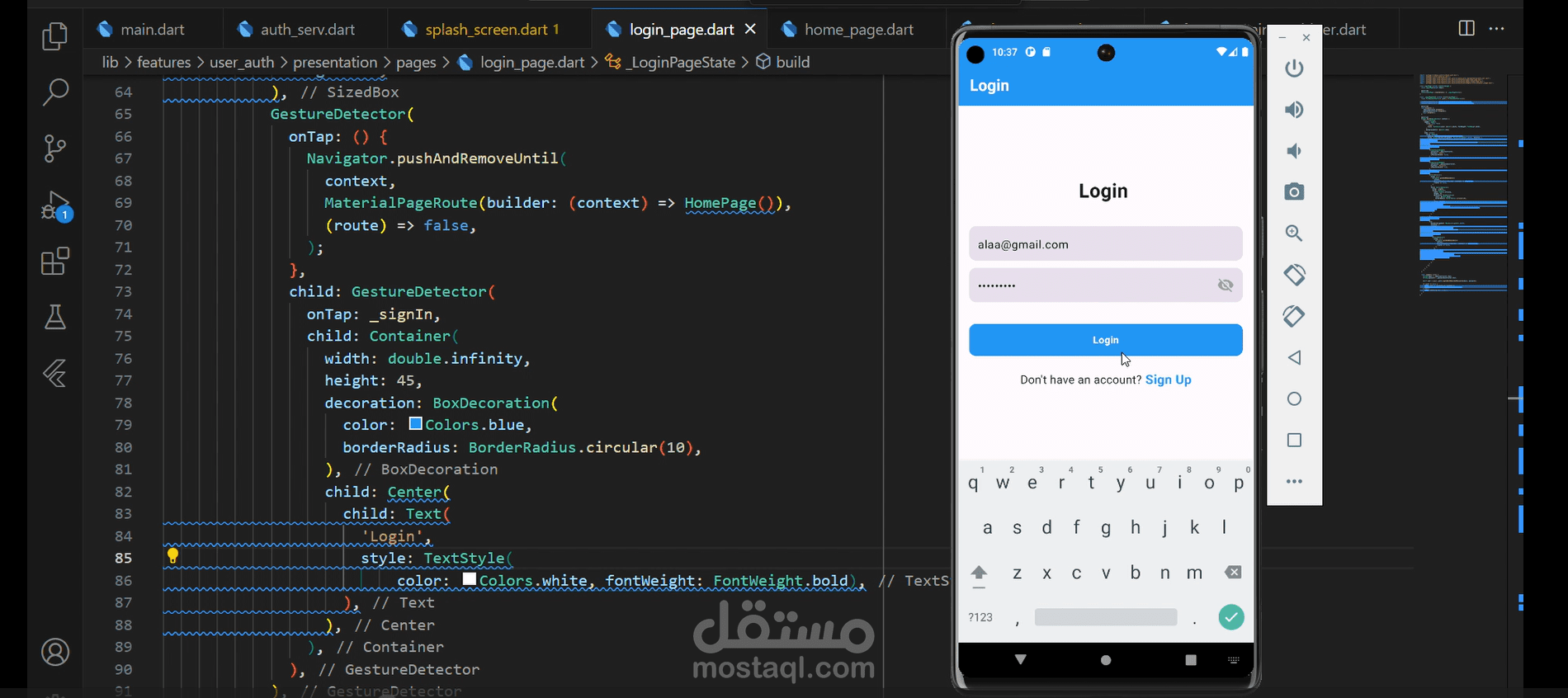Viewport: 1568px width, 698px height.
Task: Toggle the shift key on phone keyboard
Action: coord(979,574)
